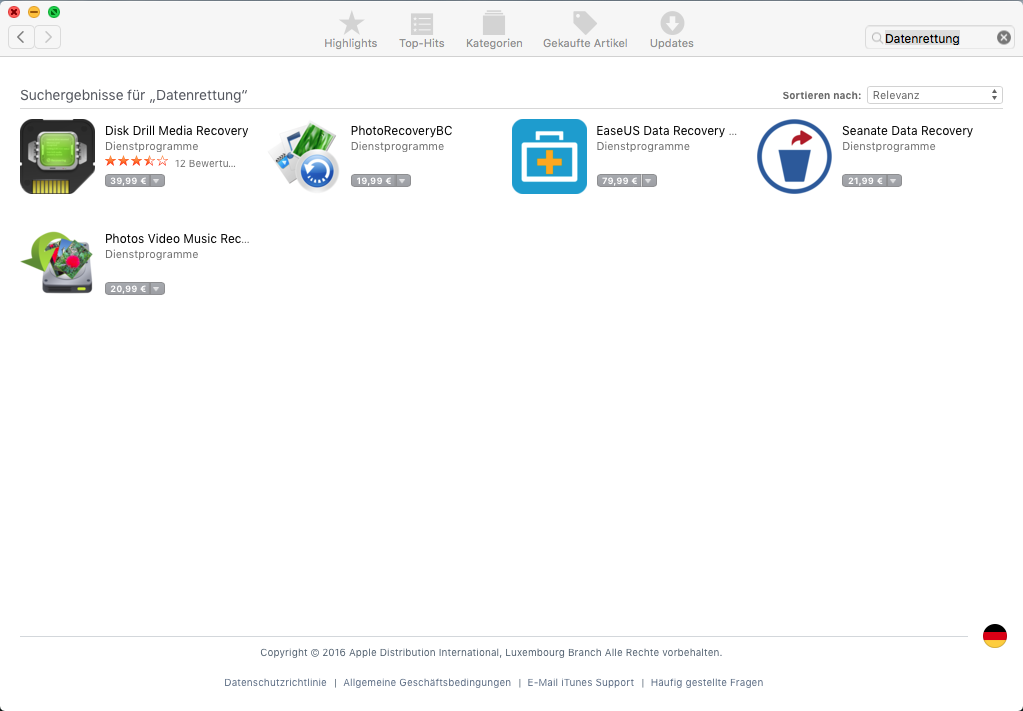
Task: Click the EaseUS Data Recovery title
Action: pos(666,130)
